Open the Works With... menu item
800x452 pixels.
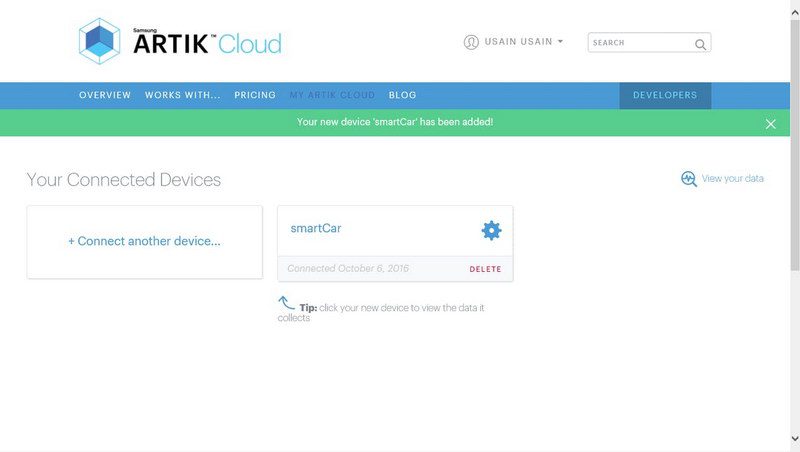[183, 95]
